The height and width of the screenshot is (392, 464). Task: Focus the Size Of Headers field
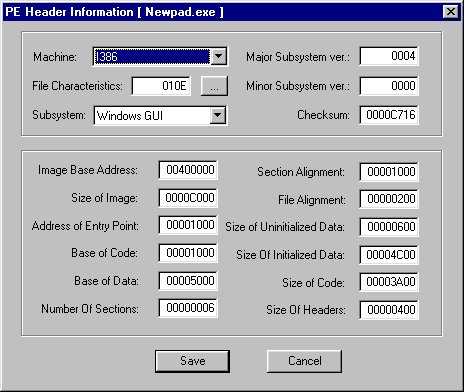pyautogui.click(x=389, y=310)
